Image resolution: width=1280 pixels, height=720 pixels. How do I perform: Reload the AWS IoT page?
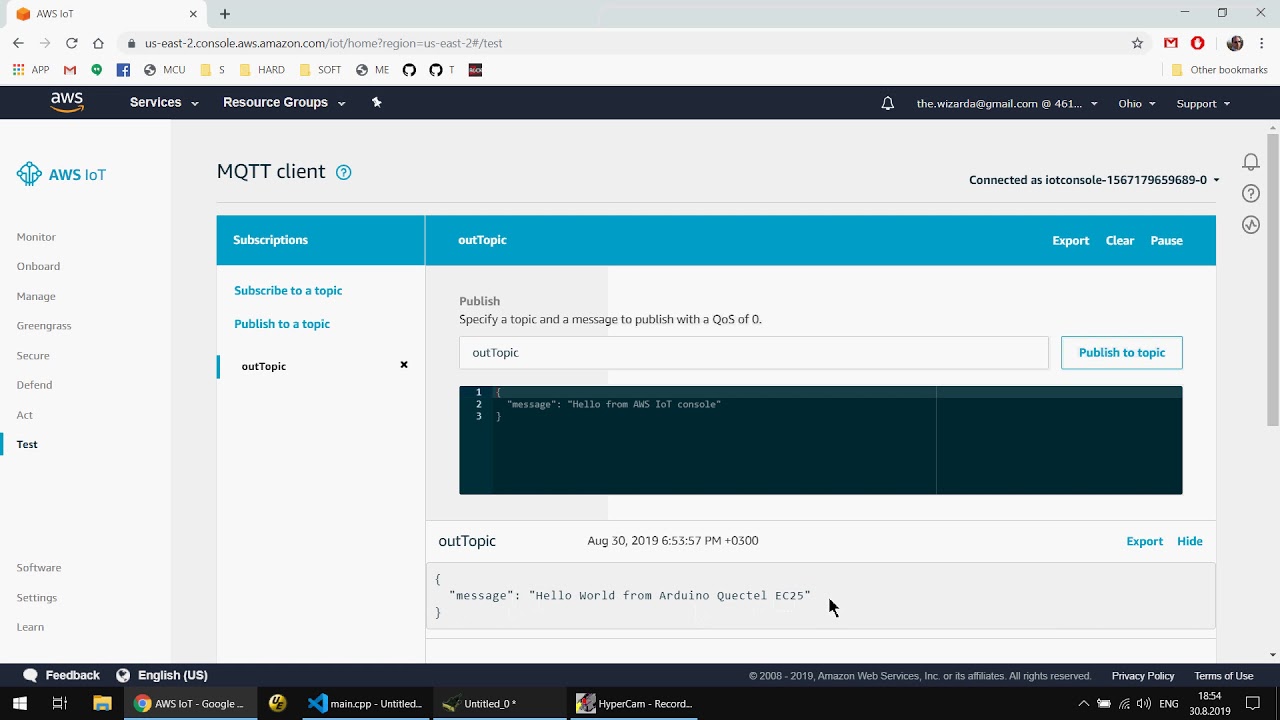pyautogui.click(x=72, y=43)
